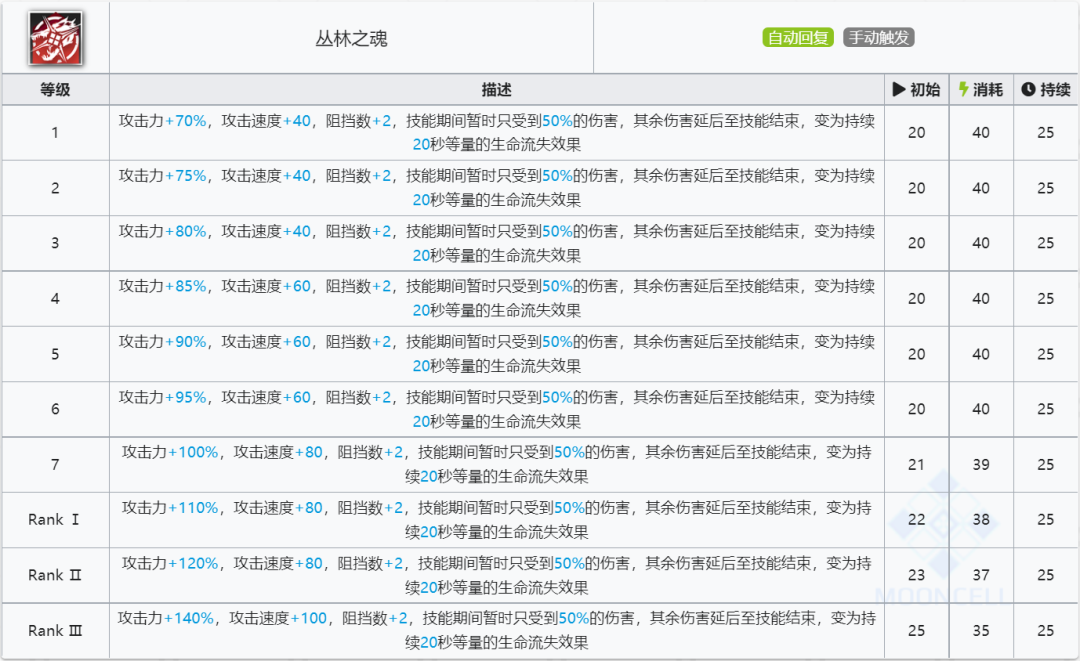This screenshot has width=1080, height=661.
Task: Click the clock icon beside 持续
Action: pyautogui.click(x=1027, y=89)
